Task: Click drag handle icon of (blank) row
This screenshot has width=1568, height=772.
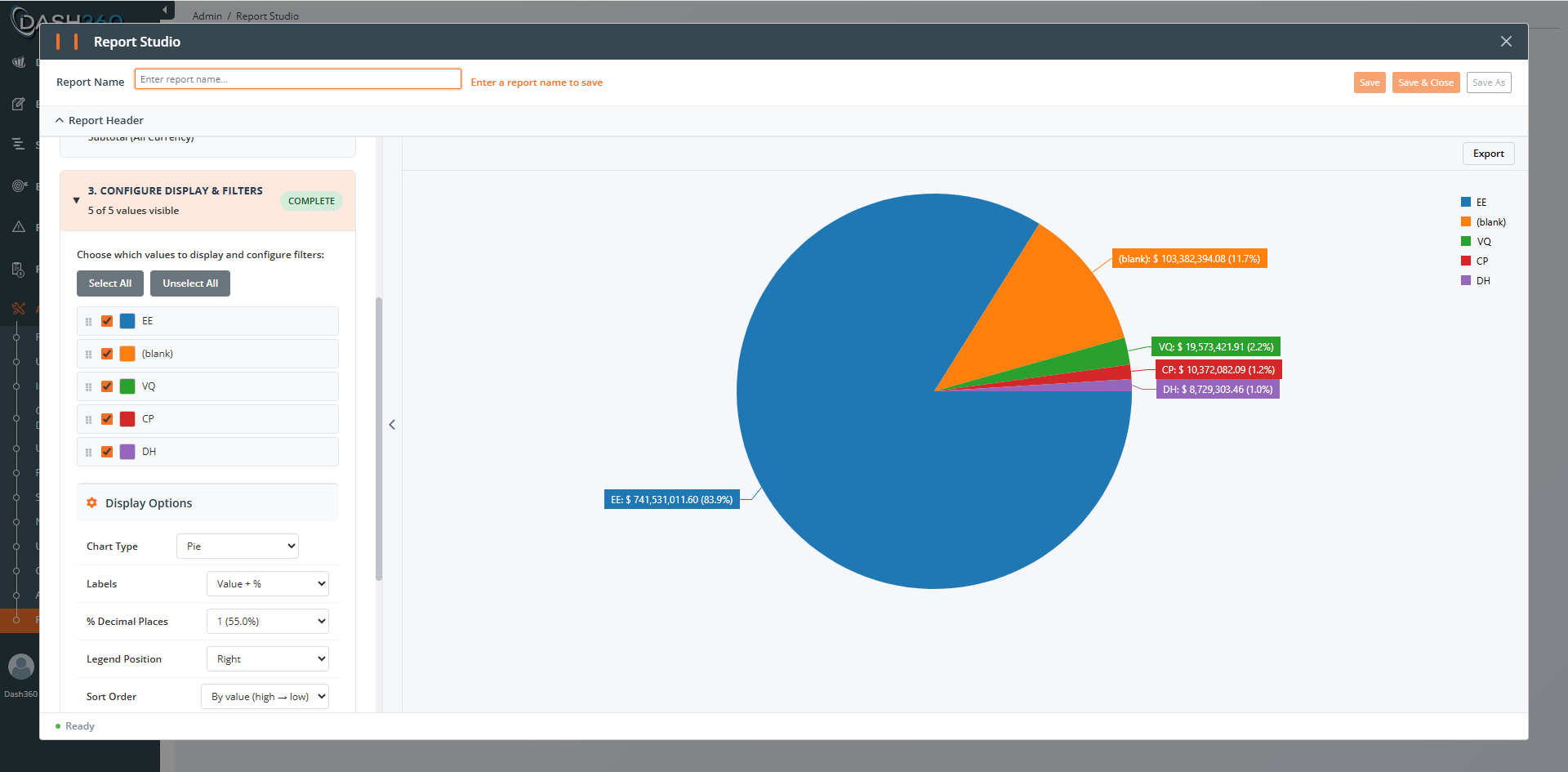Action: 88,355
